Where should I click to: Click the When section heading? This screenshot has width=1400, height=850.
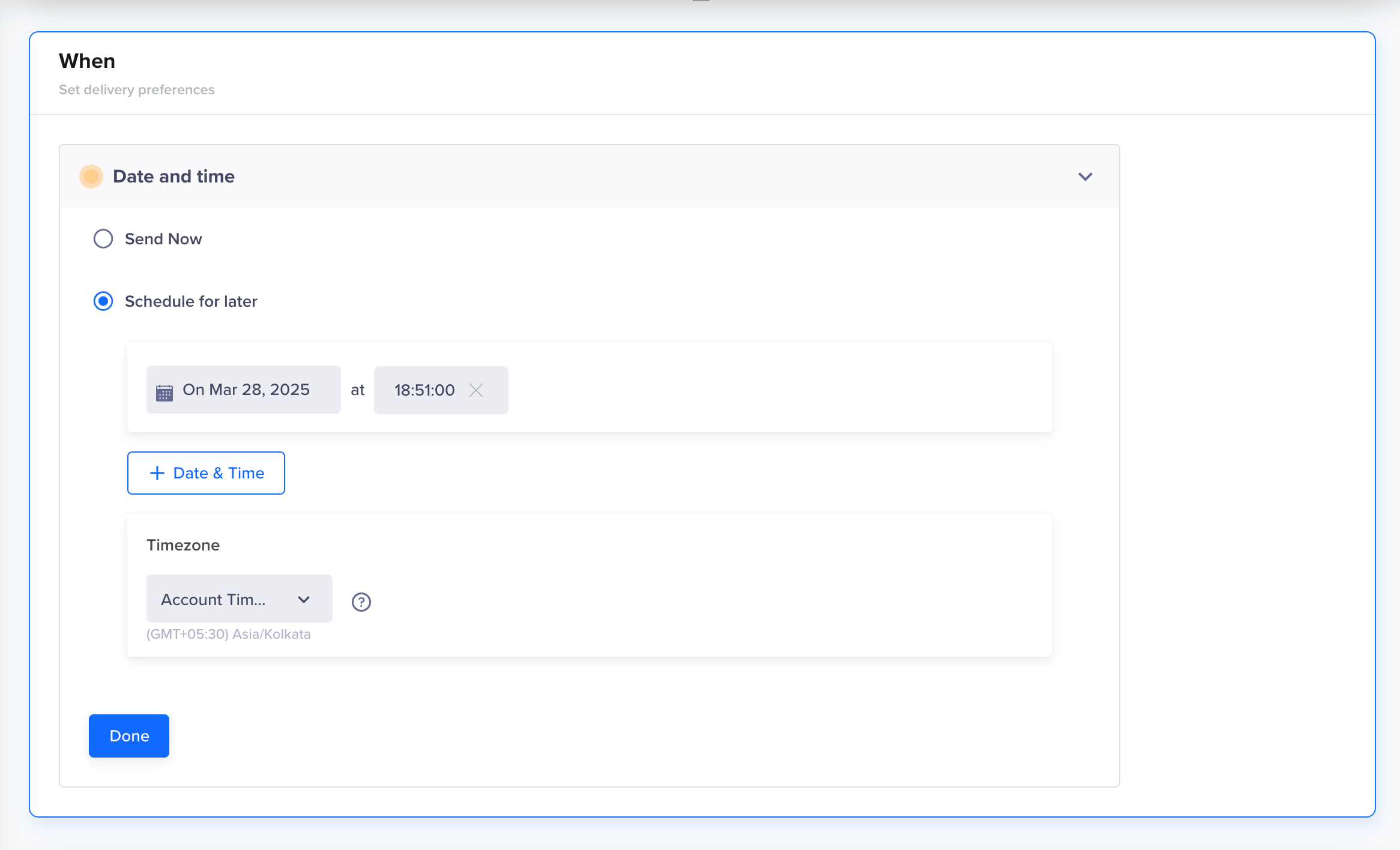click(x=87, y=61)
